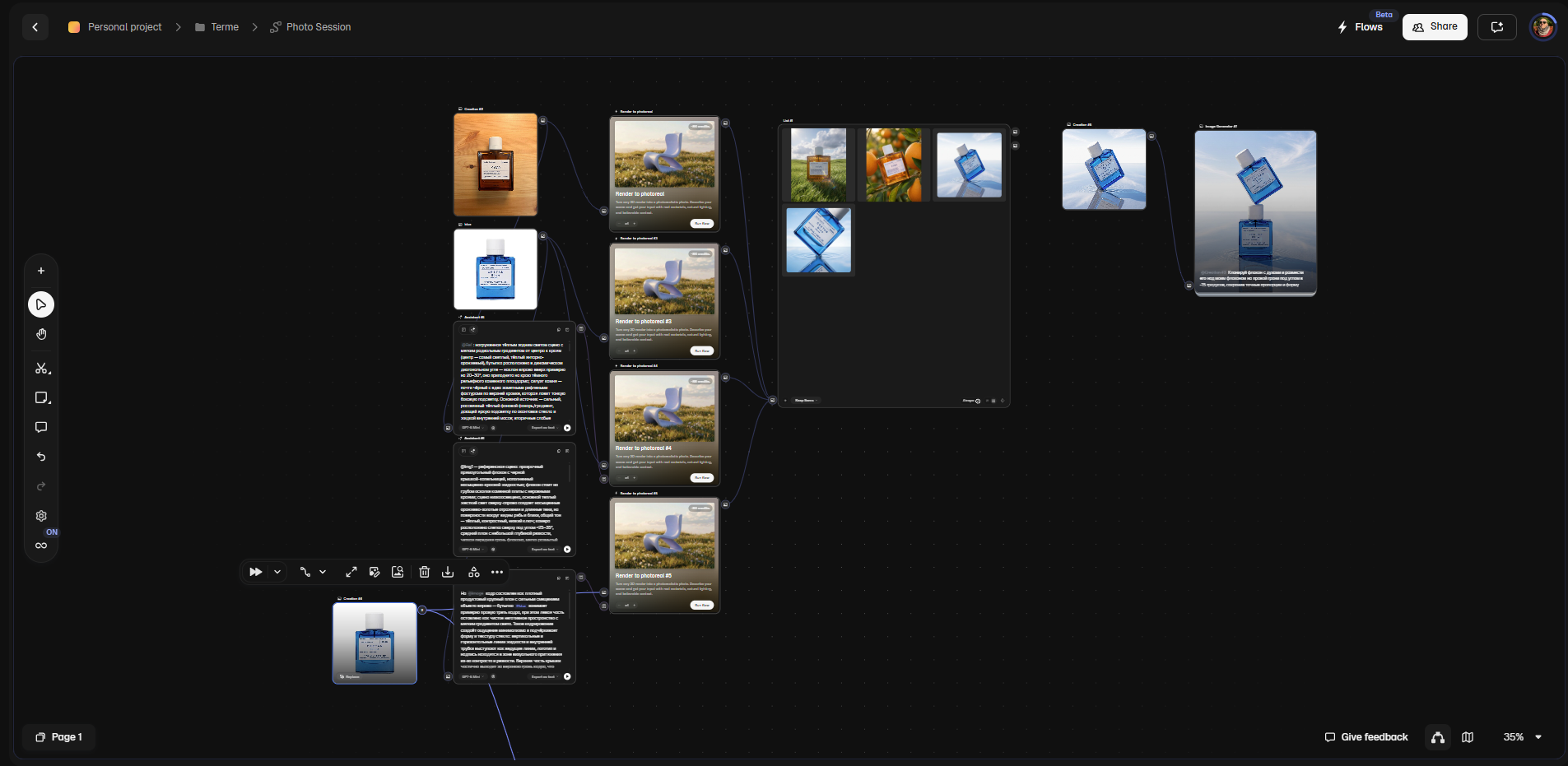Click the connector path icon
Screen dimensions: 1568x766
pyautogui.click(x=305, y=572)
